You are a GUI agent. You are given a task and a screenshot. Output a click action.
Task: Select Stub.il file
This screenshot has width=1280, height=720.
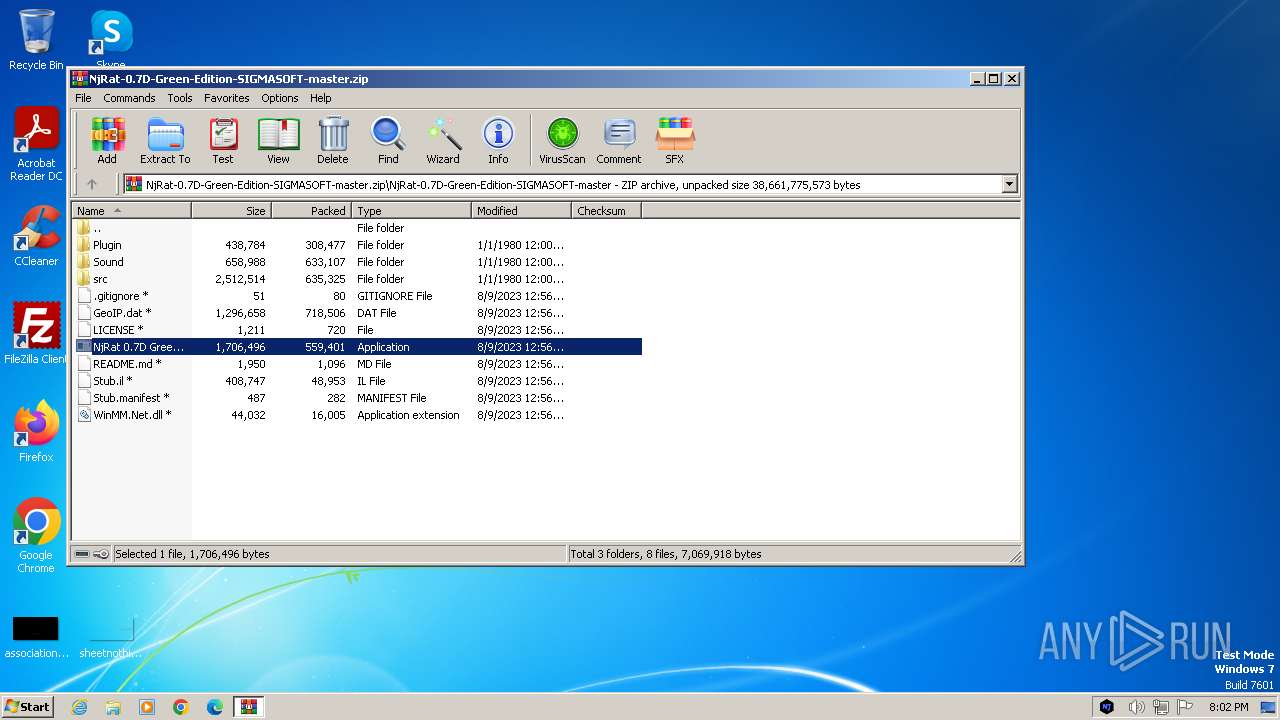[357, 381]
